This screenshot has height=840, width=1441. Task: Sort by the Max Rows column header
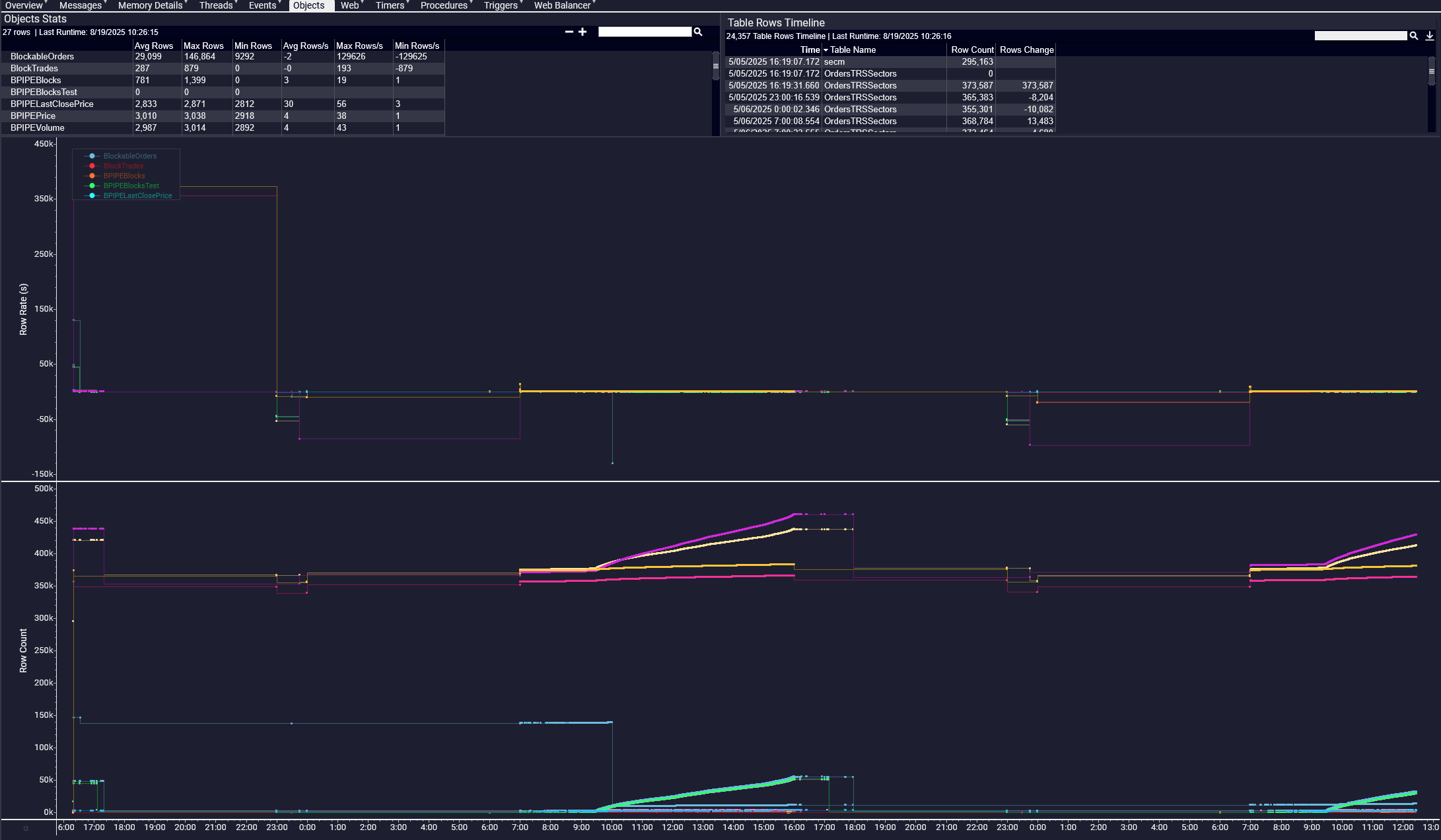(x=203, y=46)
